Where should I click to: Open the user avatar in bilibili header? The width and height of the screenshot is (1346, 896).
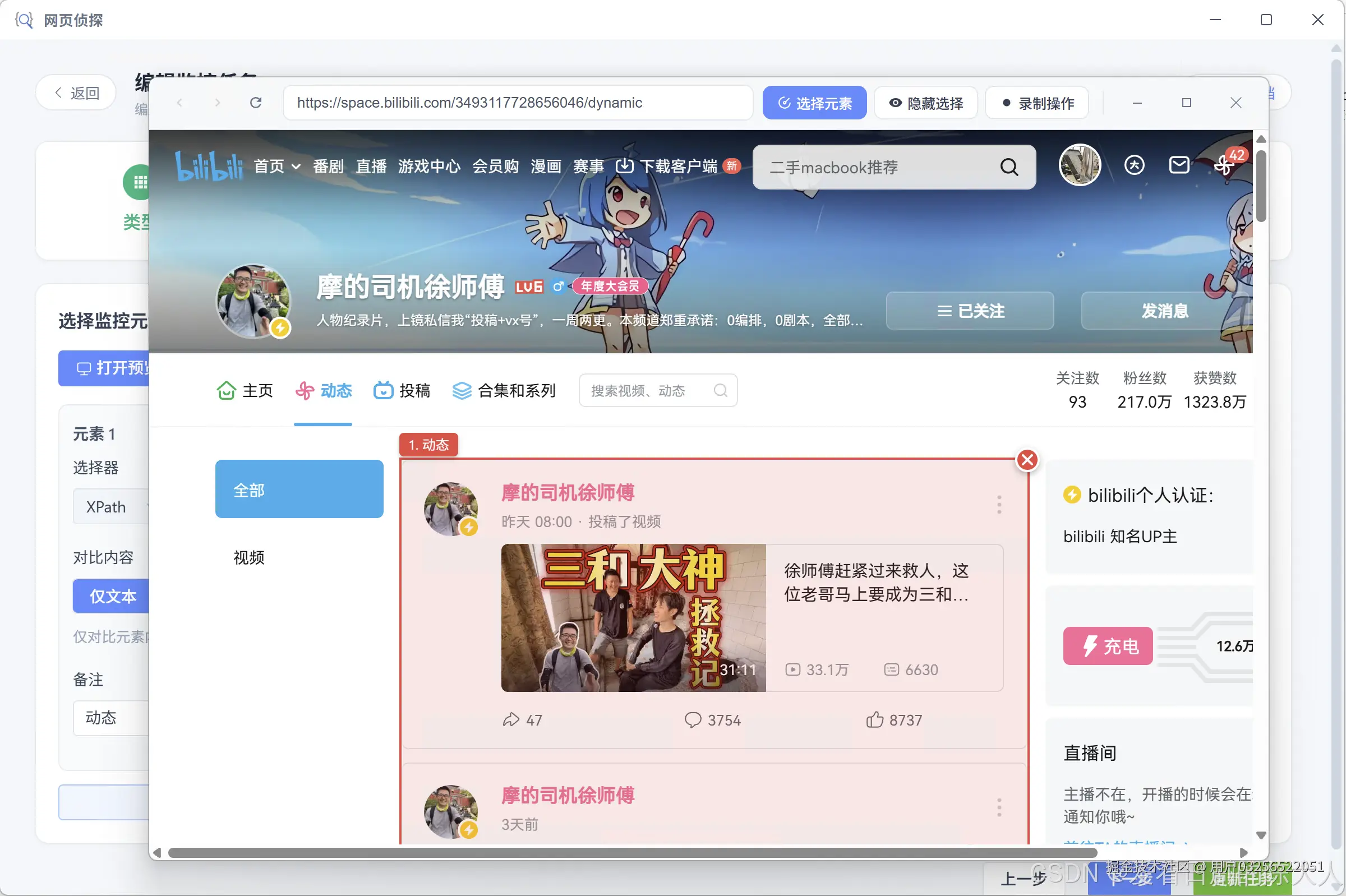(x=1080, y=165)
